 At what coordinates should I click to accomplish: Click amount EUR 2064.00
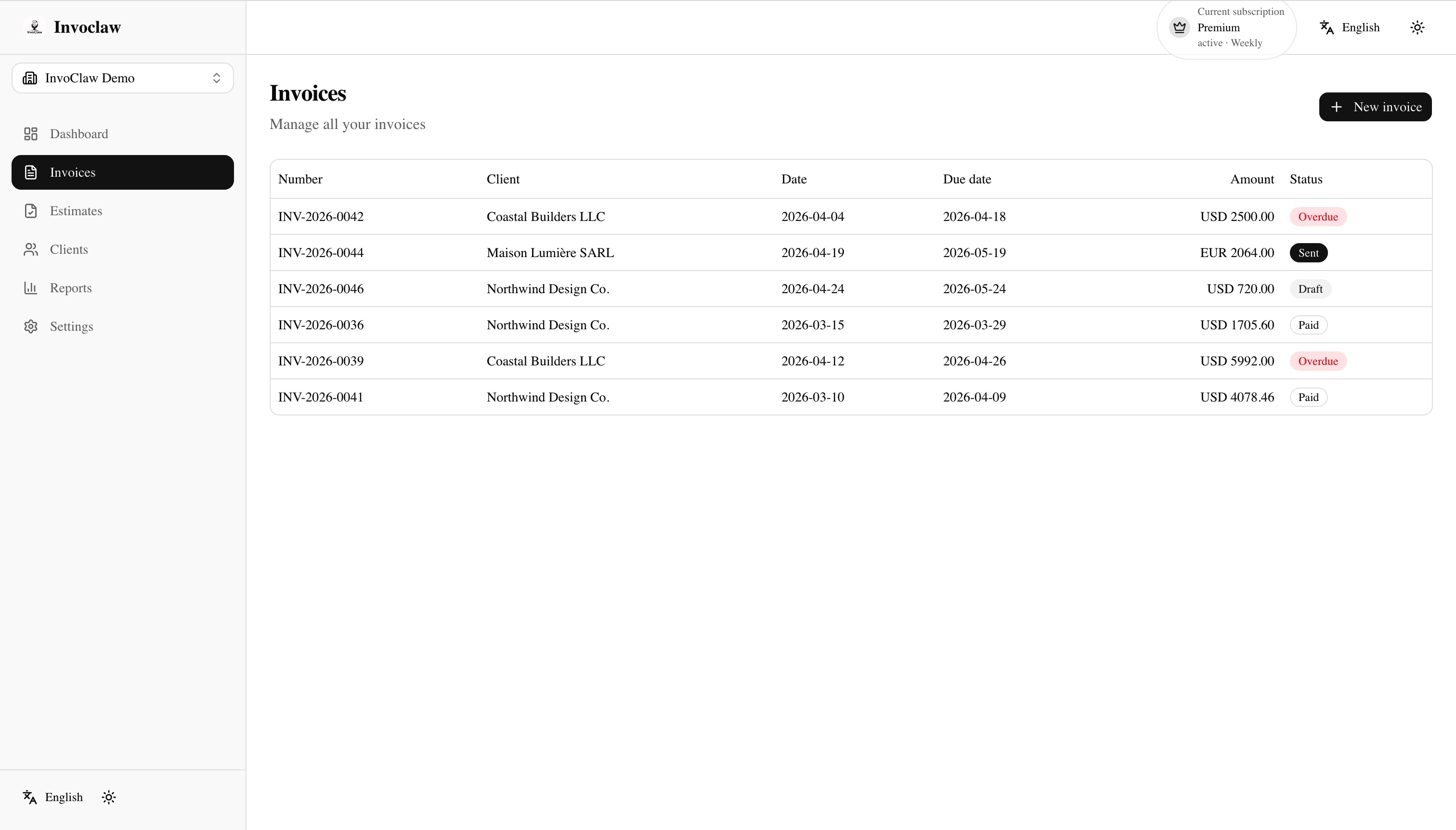(1236, 253)
